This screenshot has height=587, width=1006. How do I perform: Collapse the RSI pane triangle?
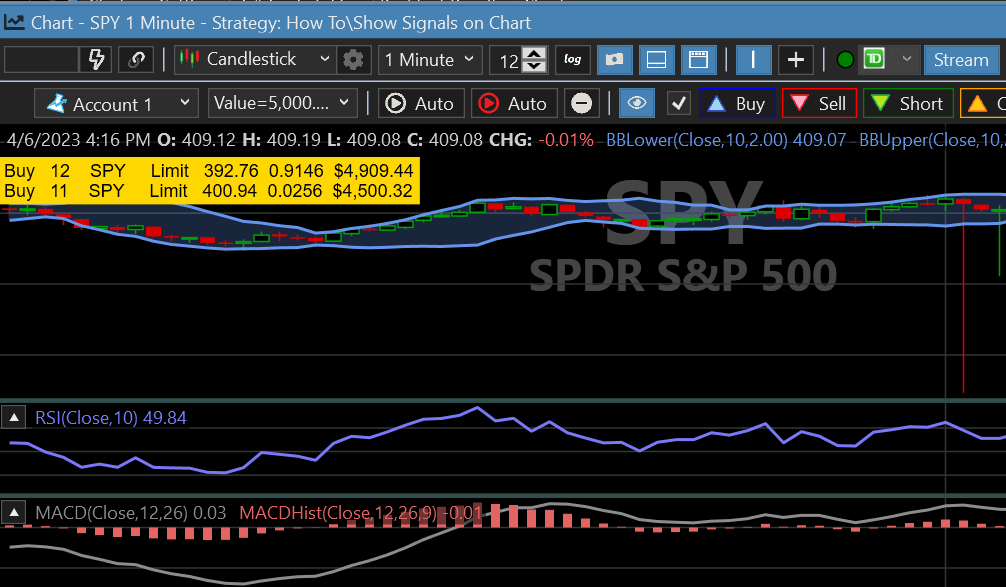[x=13, y=418]
